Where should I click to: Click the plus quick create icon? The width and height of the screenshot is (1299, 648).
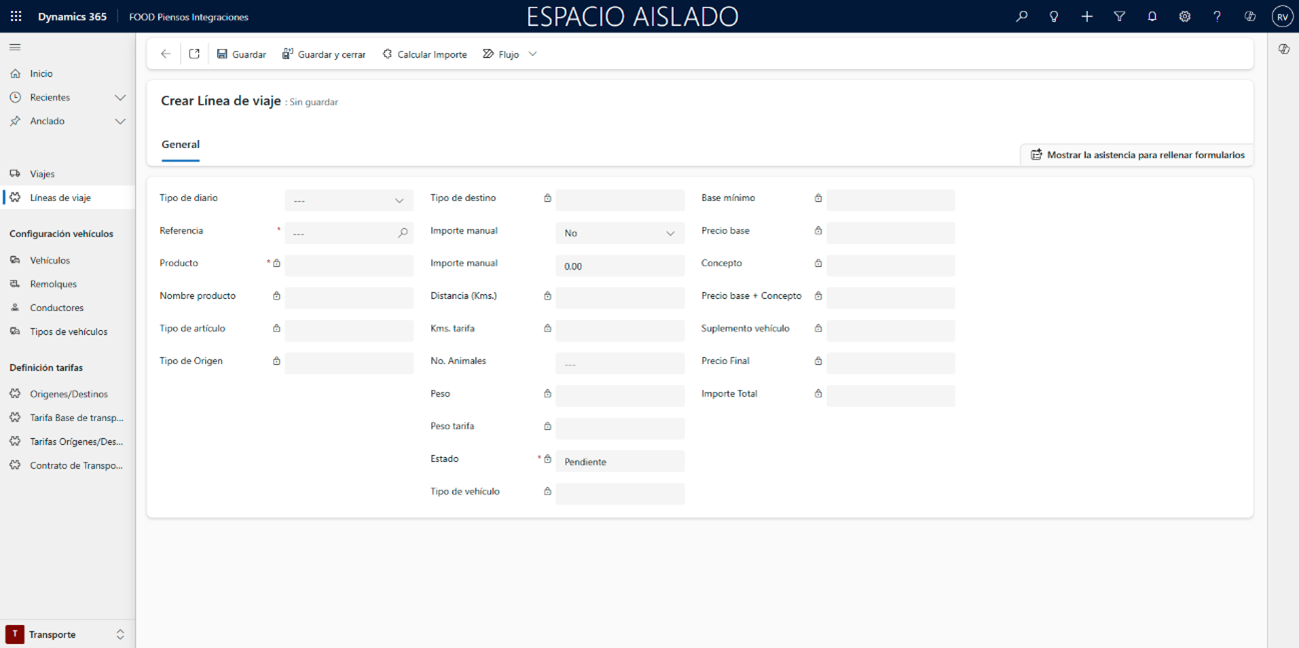pyautogui.click(x=1086, y=17)
